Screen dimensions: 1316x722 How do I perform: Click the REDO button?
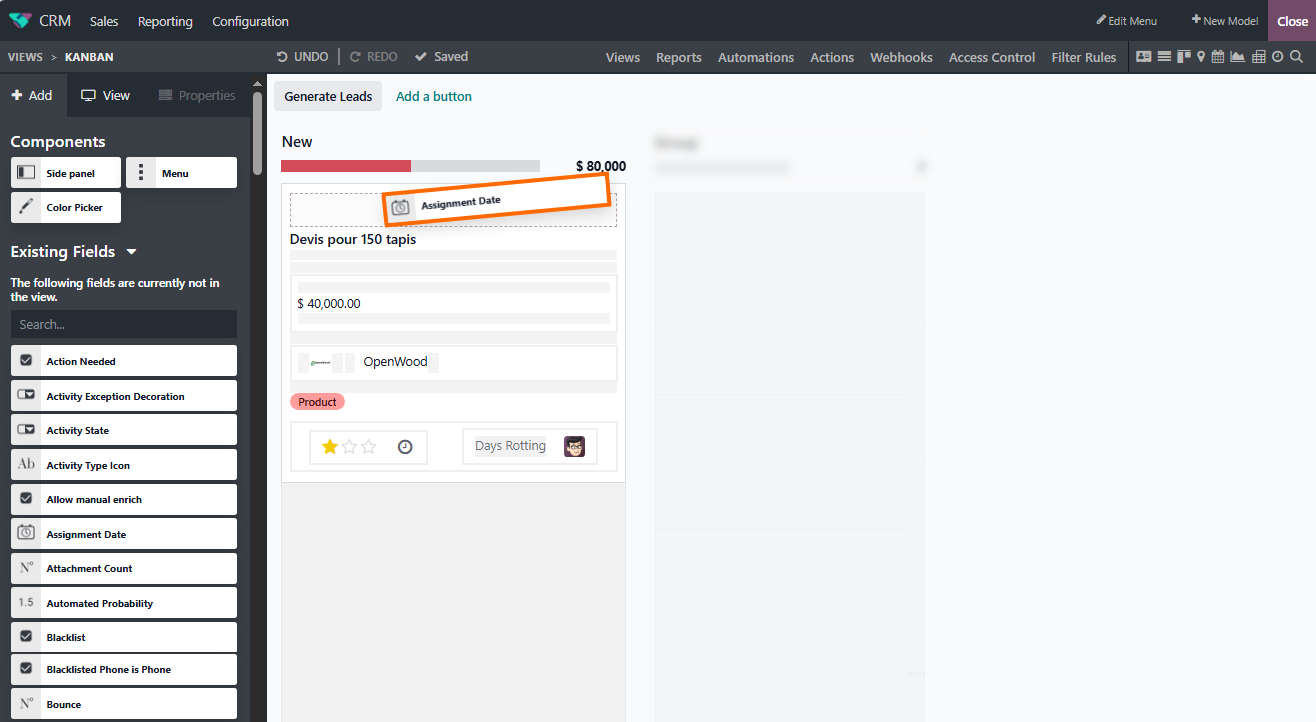click(x=373, y=57)
